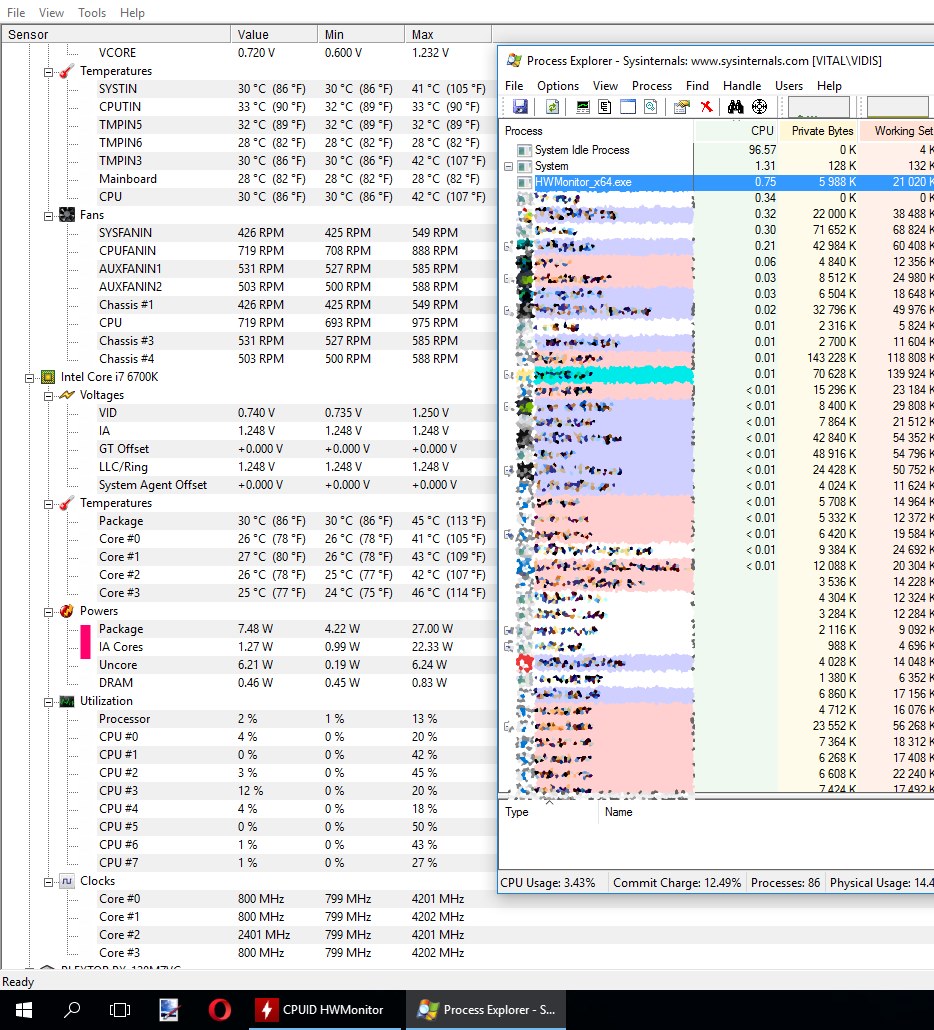Viewport: 934px width, 1030px height.
Task: Open HWMonitor File menu
Action: coord(16,12)
